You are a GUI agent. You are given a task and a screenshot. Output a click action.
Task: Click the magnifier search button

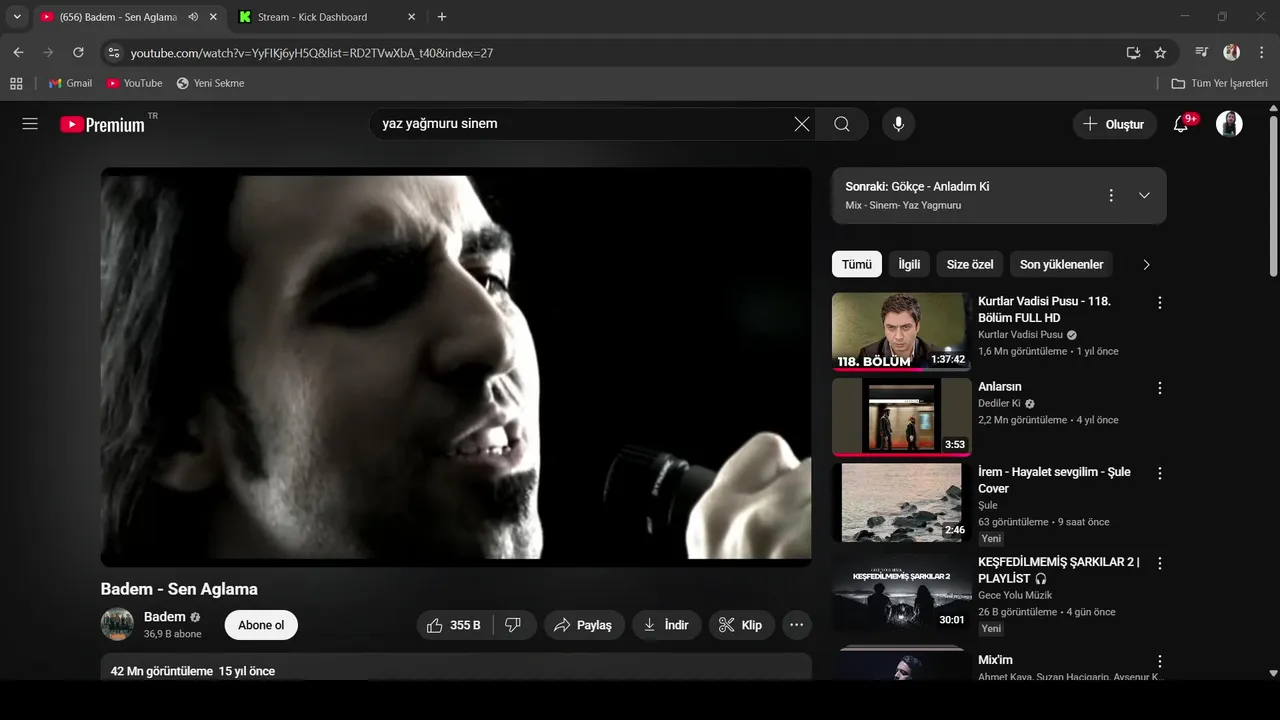[x=842, y=124]
